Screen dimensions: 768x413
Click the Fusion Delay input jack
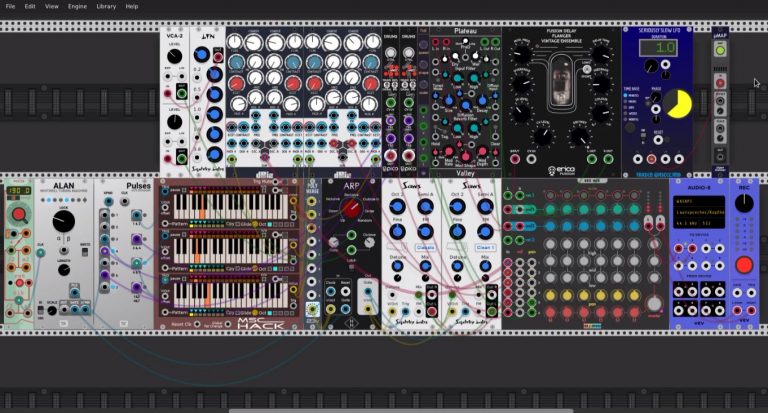click(515, 159)
